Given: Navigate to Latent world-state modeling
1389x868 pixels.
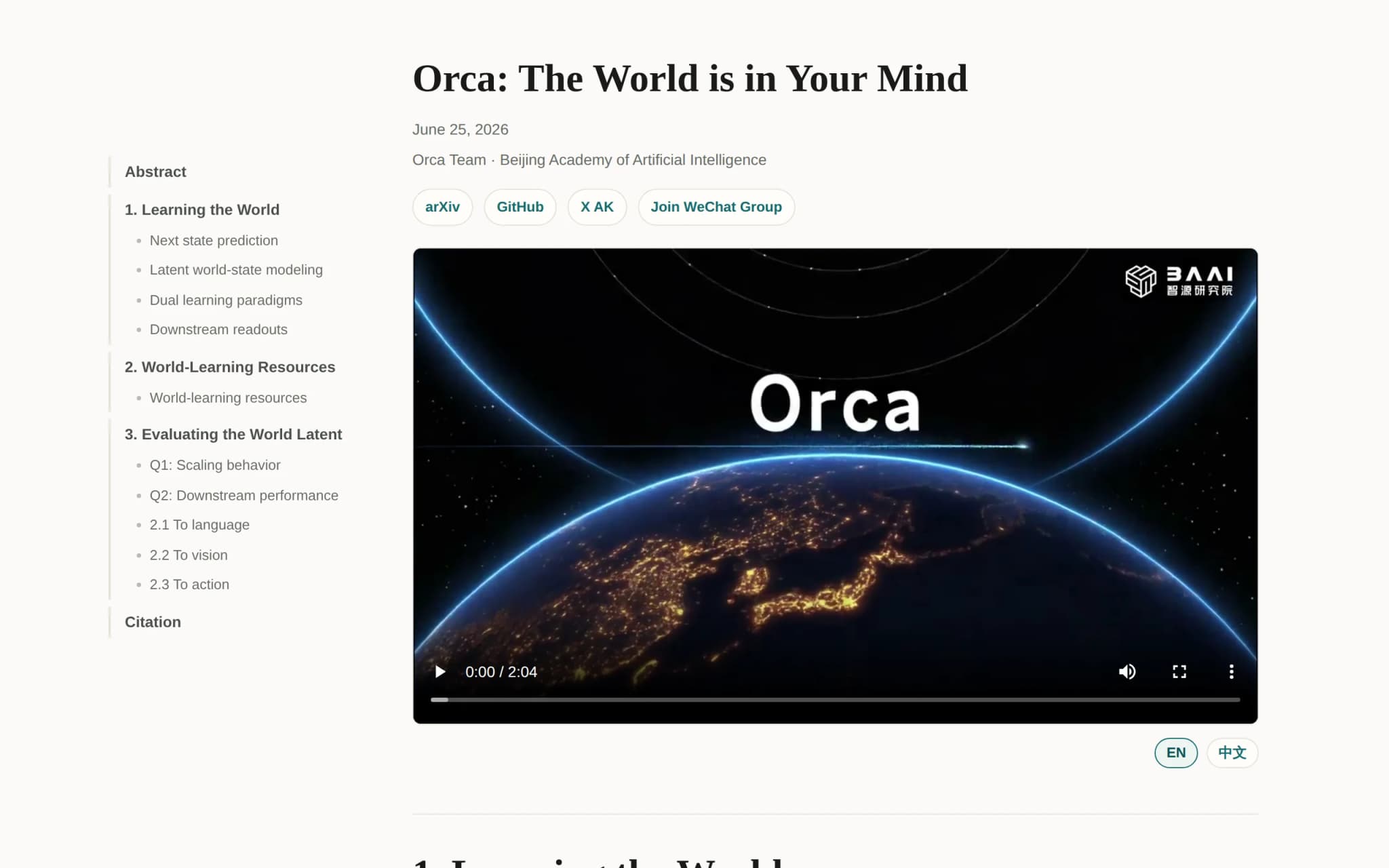Looking at the screenshot, I should (x=236, y=269).
